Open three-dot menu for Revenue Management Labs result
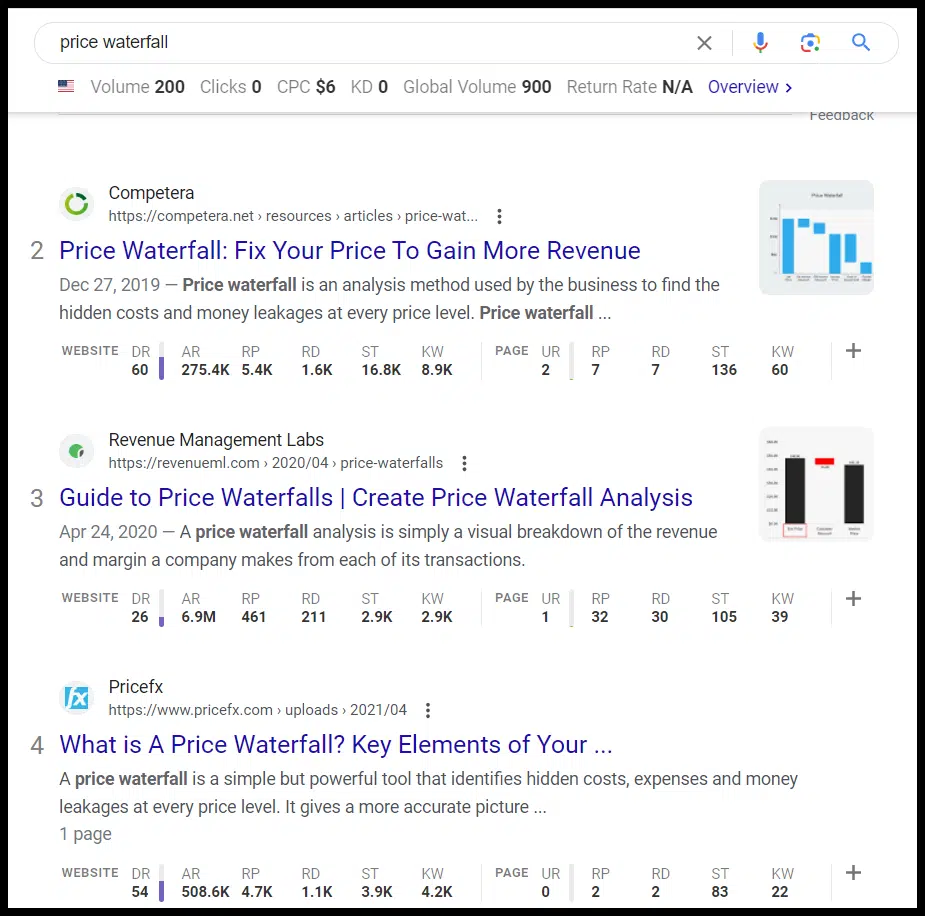The width and height of the screenshot is (925, 916). click(x=464, y=463)
